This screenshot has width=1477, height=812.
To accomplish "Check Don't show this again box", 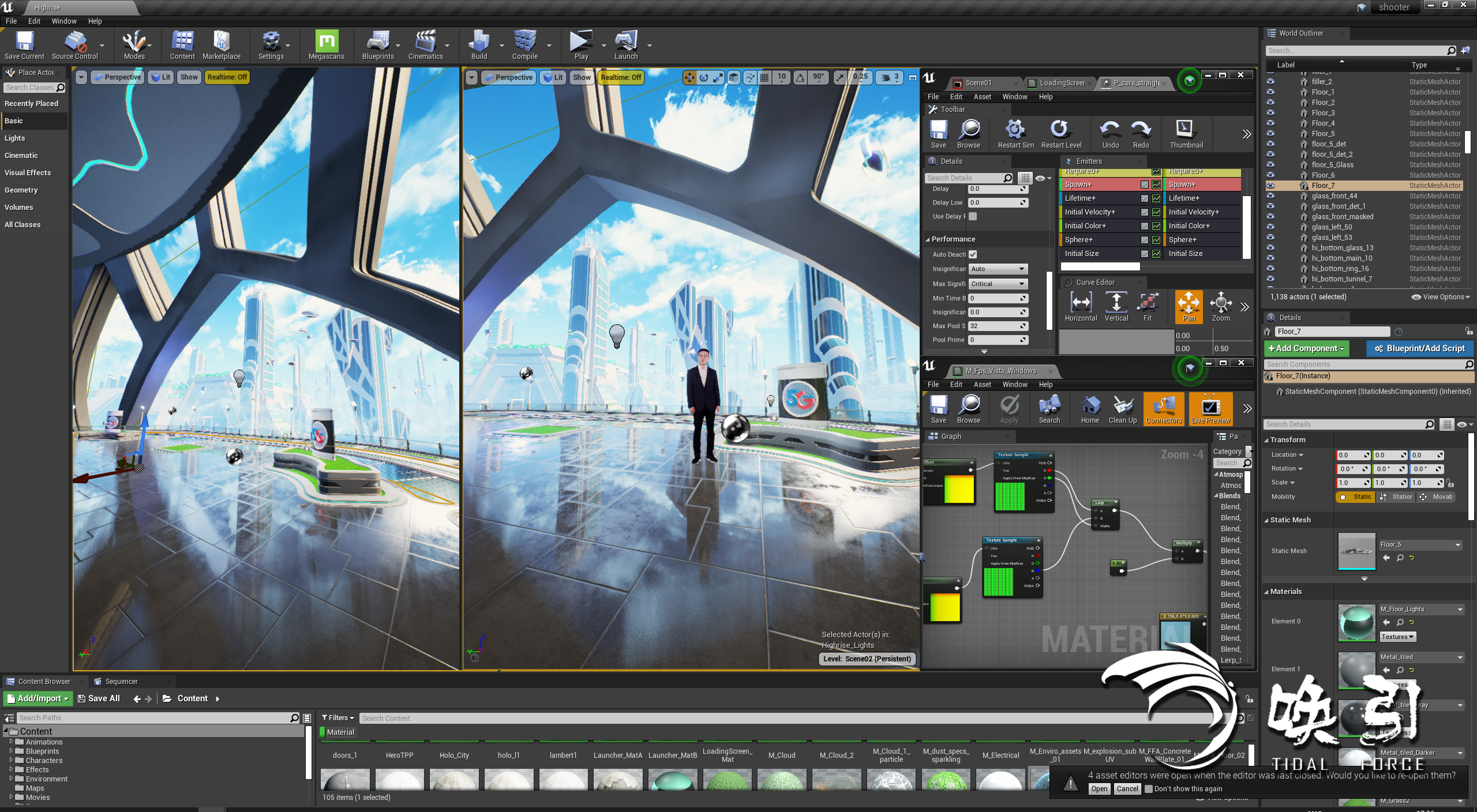I will coord(1149,789).
